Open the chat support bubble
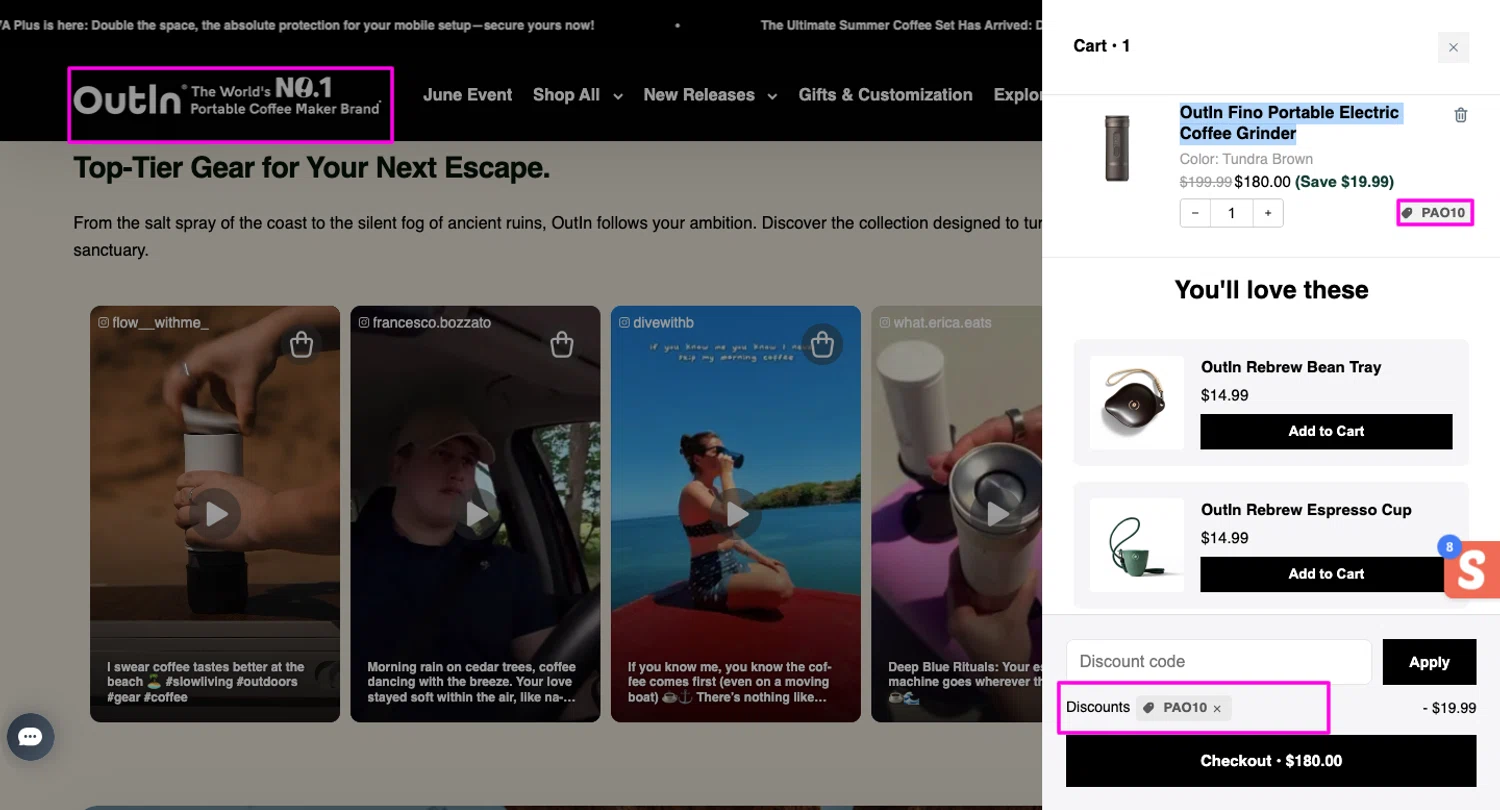Image resolution: width=1500 pixels, height=810 pixels. pos(30,737)
